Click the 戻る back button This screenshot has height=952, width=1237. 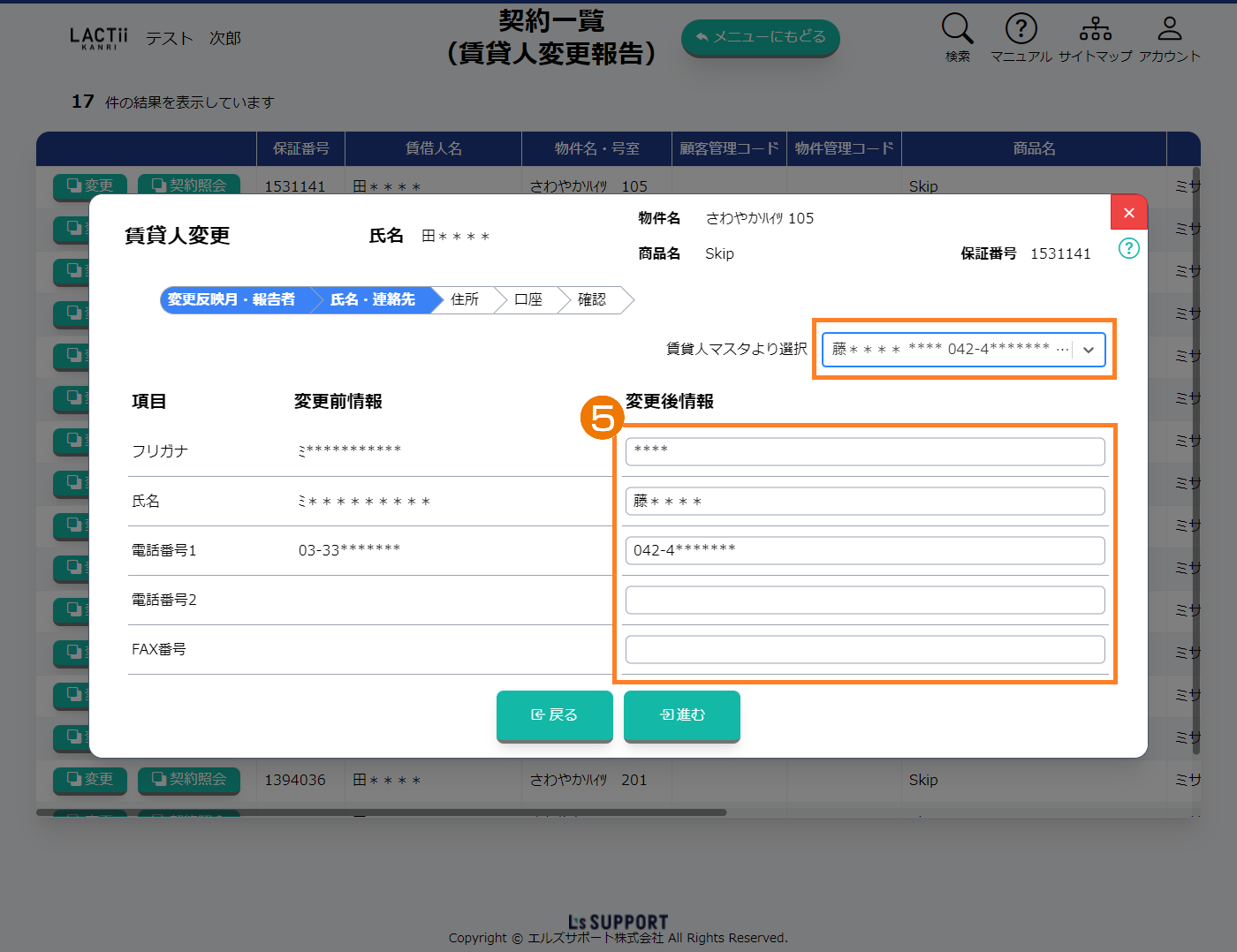coord(554,715)
